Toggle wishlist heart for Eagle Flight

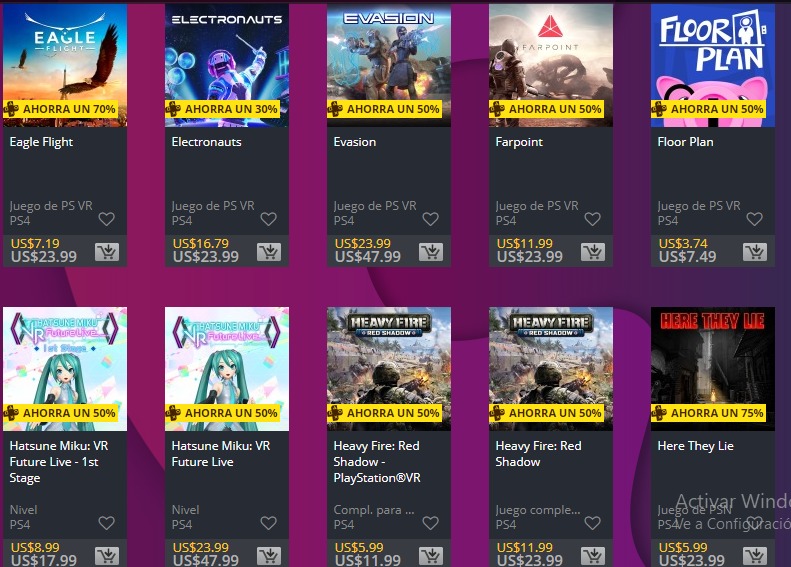point(106,219)
